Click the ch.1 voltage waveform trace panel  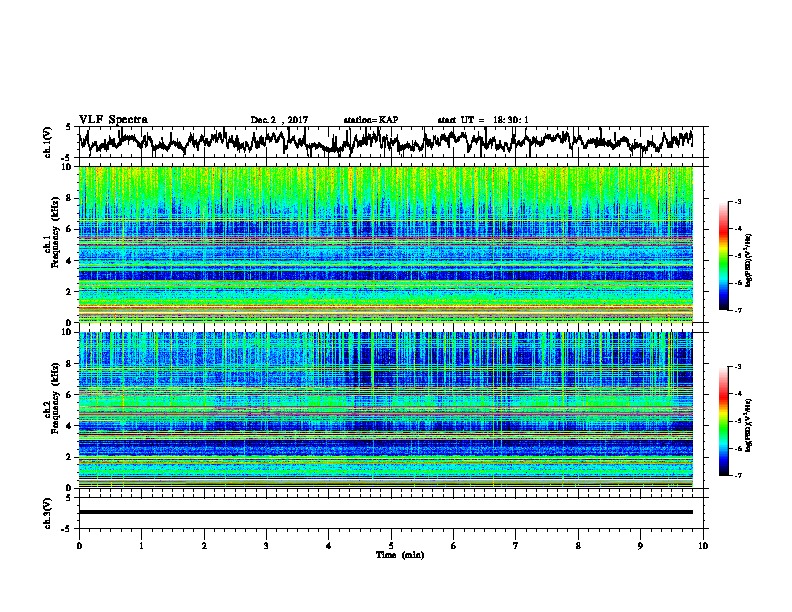point(390,142)
